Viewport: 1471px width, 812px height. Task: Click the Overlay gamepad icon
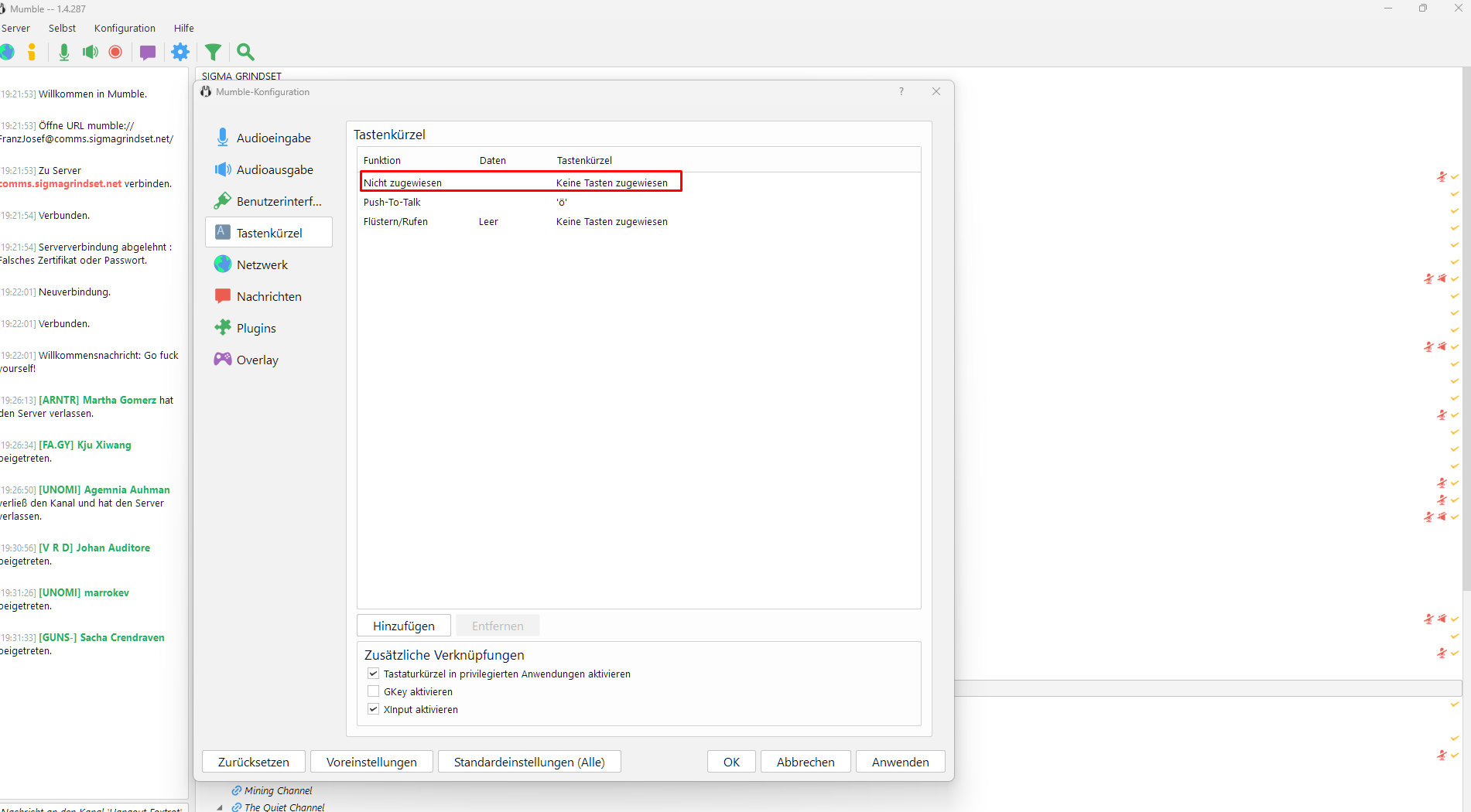click(223, 359)
